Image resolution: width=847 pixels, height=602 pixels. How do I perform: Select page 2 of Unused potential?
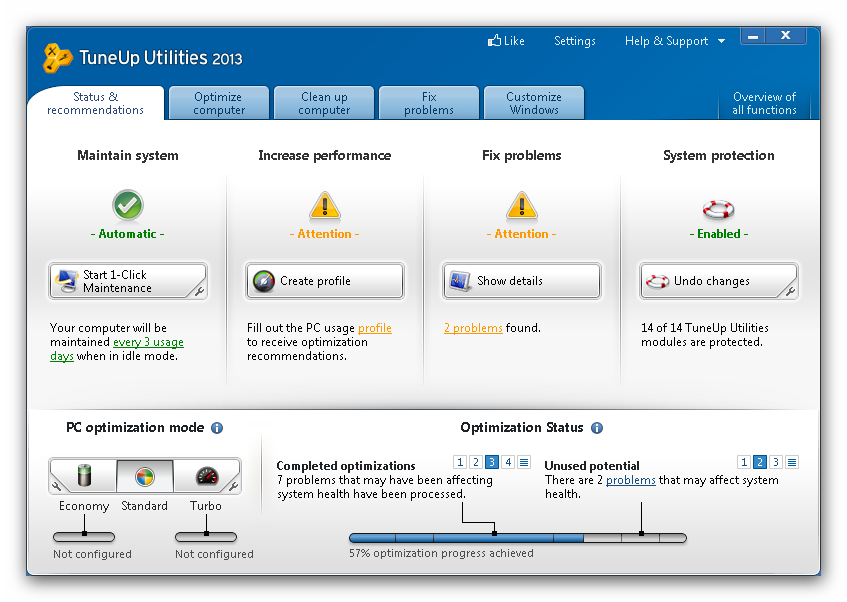pyautogui.click(x=760, y=462)
